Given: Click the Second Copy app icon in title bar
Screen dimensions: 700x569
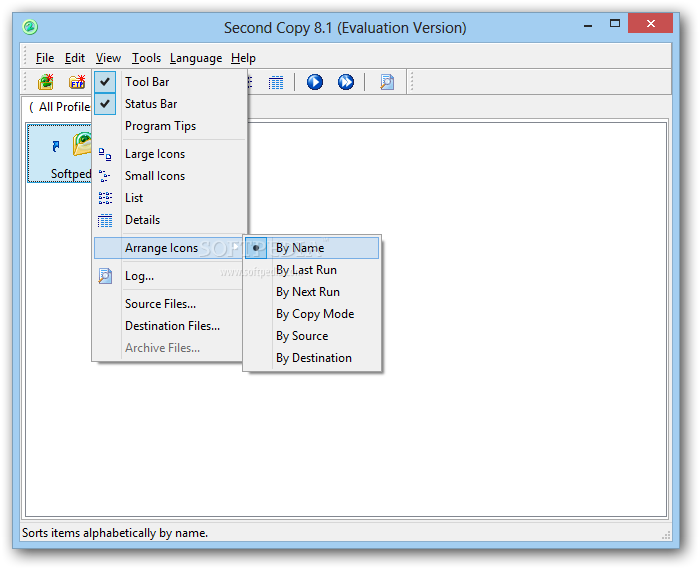Looking at the screenshot, I should pos(30,27).
